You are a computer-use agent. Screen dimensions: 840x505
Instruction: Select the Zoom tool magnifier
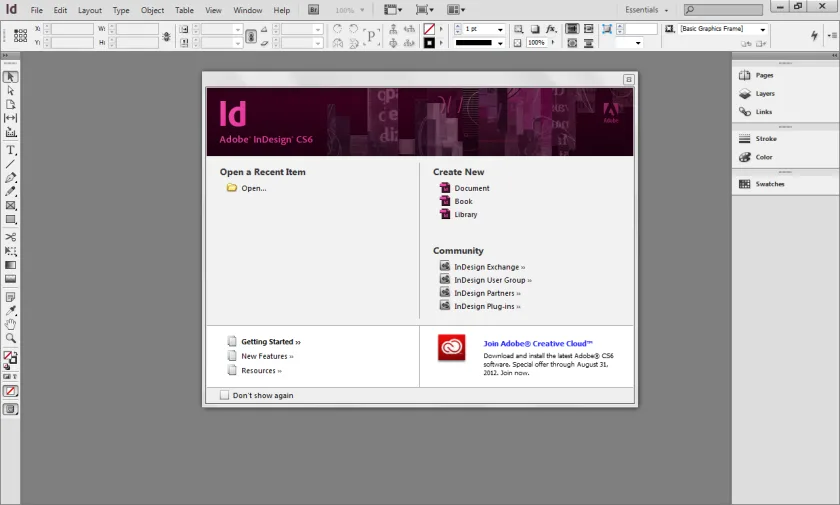point(10,338)
